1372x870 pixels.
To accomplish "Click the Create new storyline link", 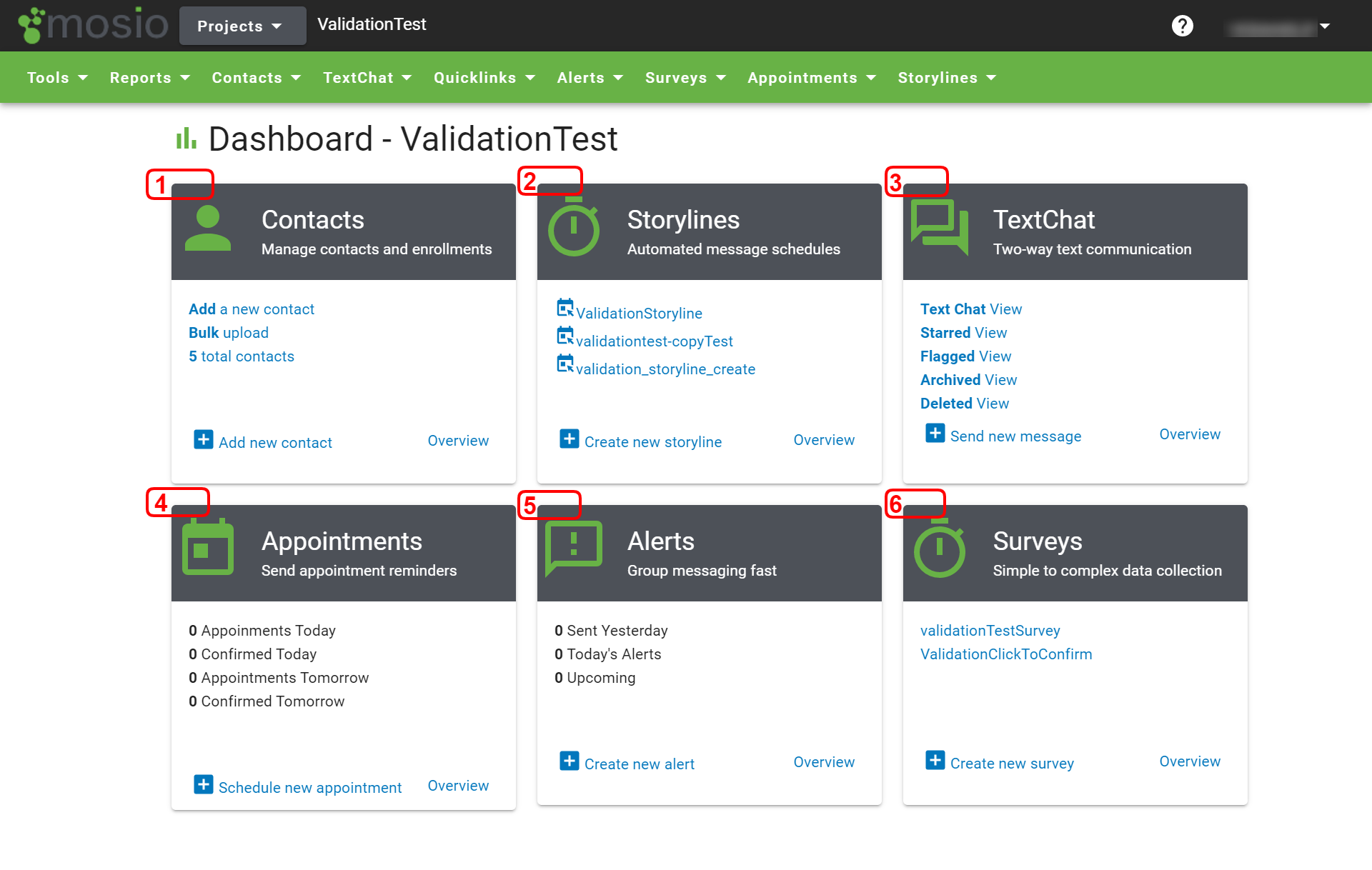I will click(653, 442).
